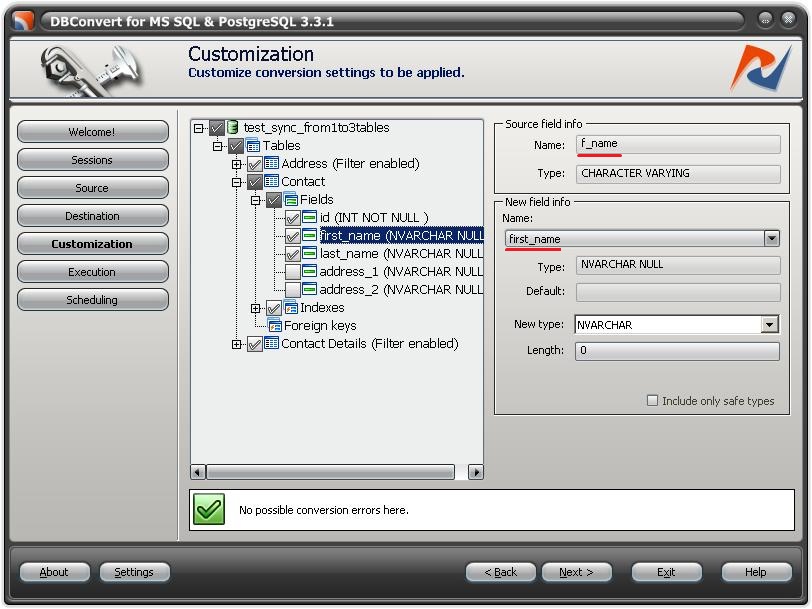The width and height of the screenshot is (812, 609).
Task: Click the source Name field f_name
Action: [678, 144]
